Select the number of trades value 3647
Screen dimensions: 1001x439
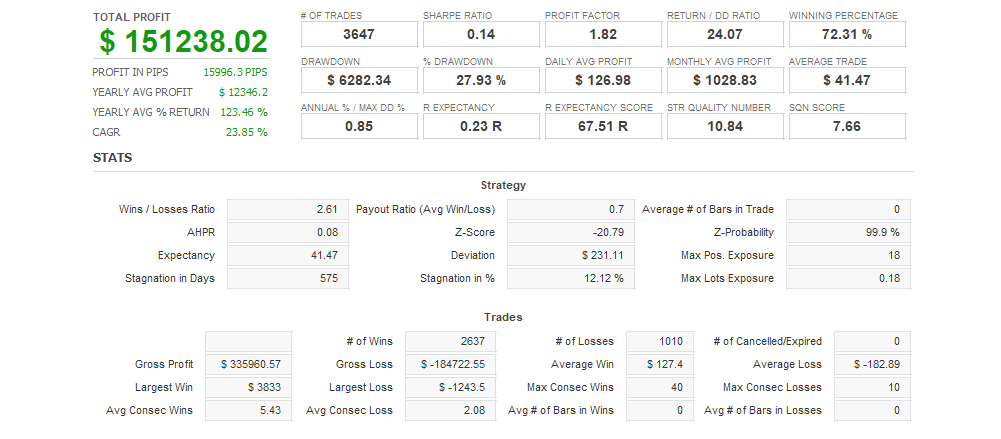tap(359, 35)
